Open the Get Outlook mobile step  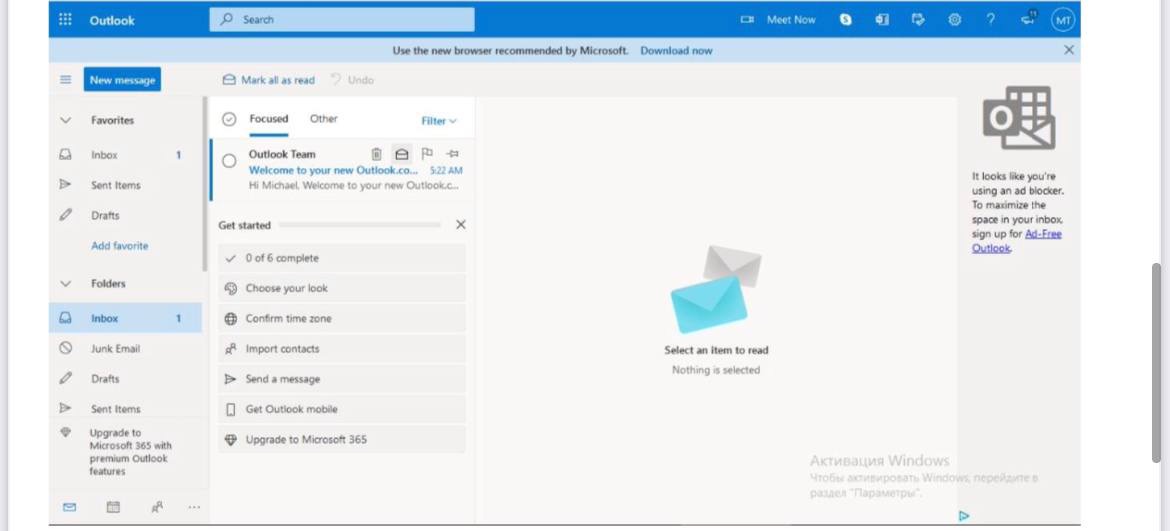pyautogui.click(x=342, y=409)
